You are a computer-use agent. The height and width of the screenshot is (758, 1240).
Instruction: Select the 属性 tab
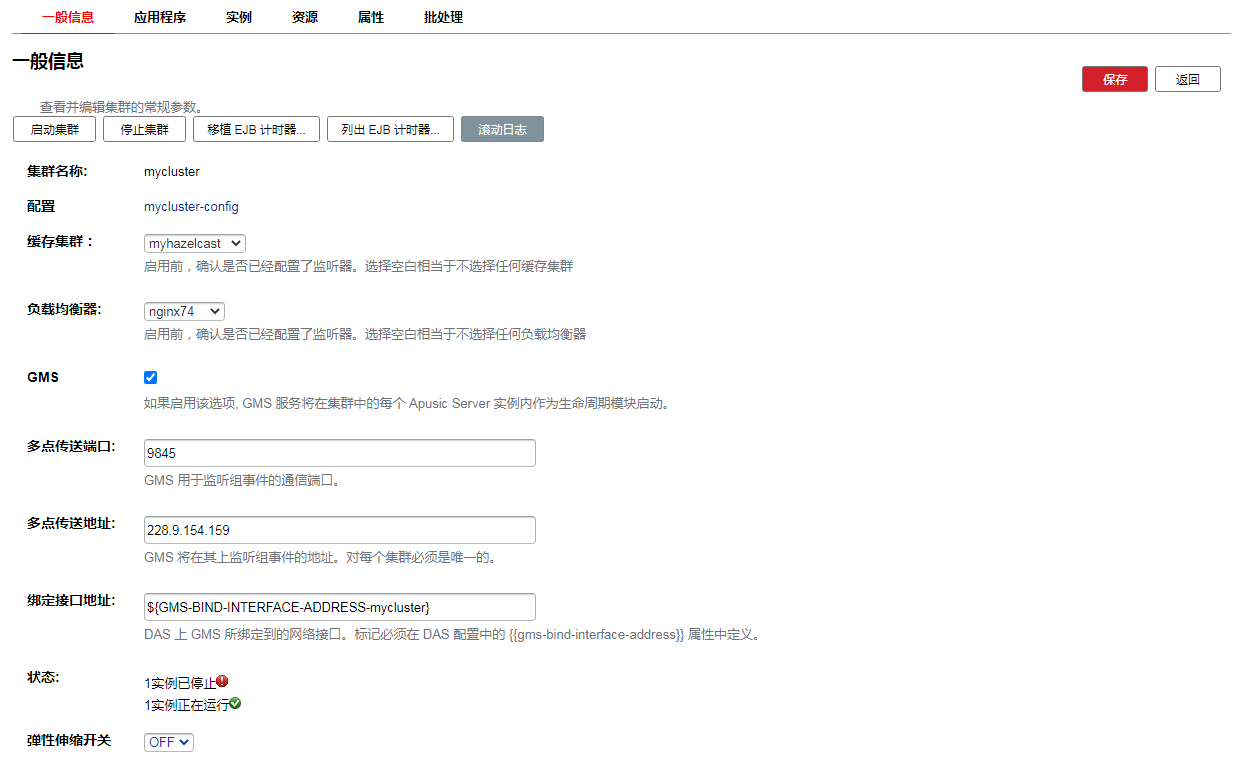[371, 17]
